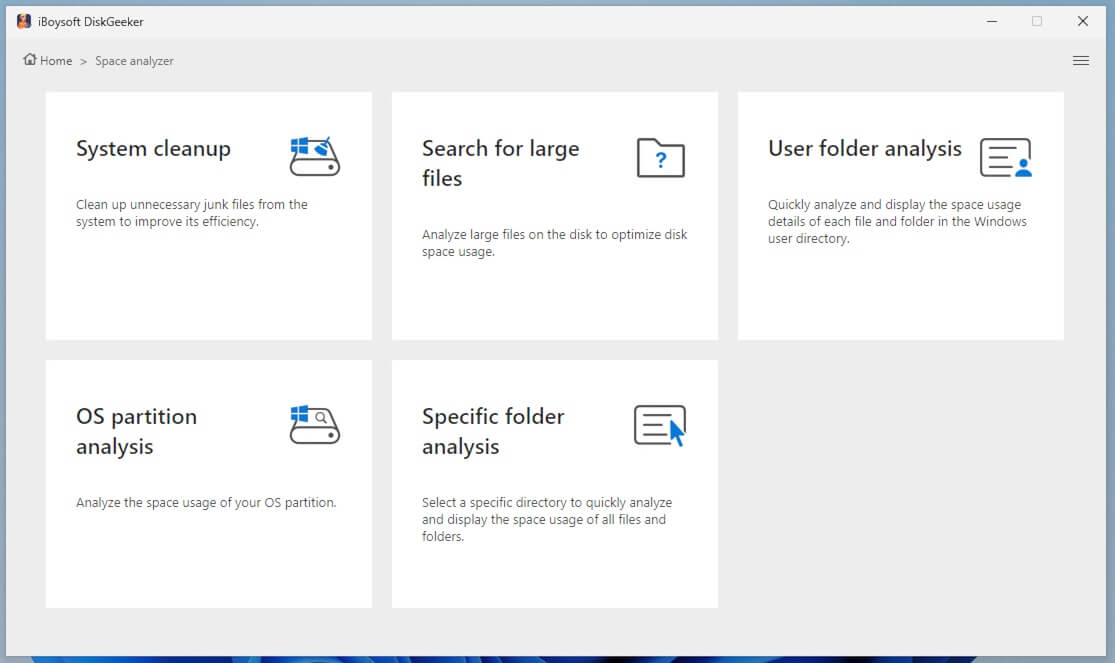This screenshot has width=1115, height=663.
Task: Click the Specific folder analysis cursor-list icon
Action: pos(660,424)
